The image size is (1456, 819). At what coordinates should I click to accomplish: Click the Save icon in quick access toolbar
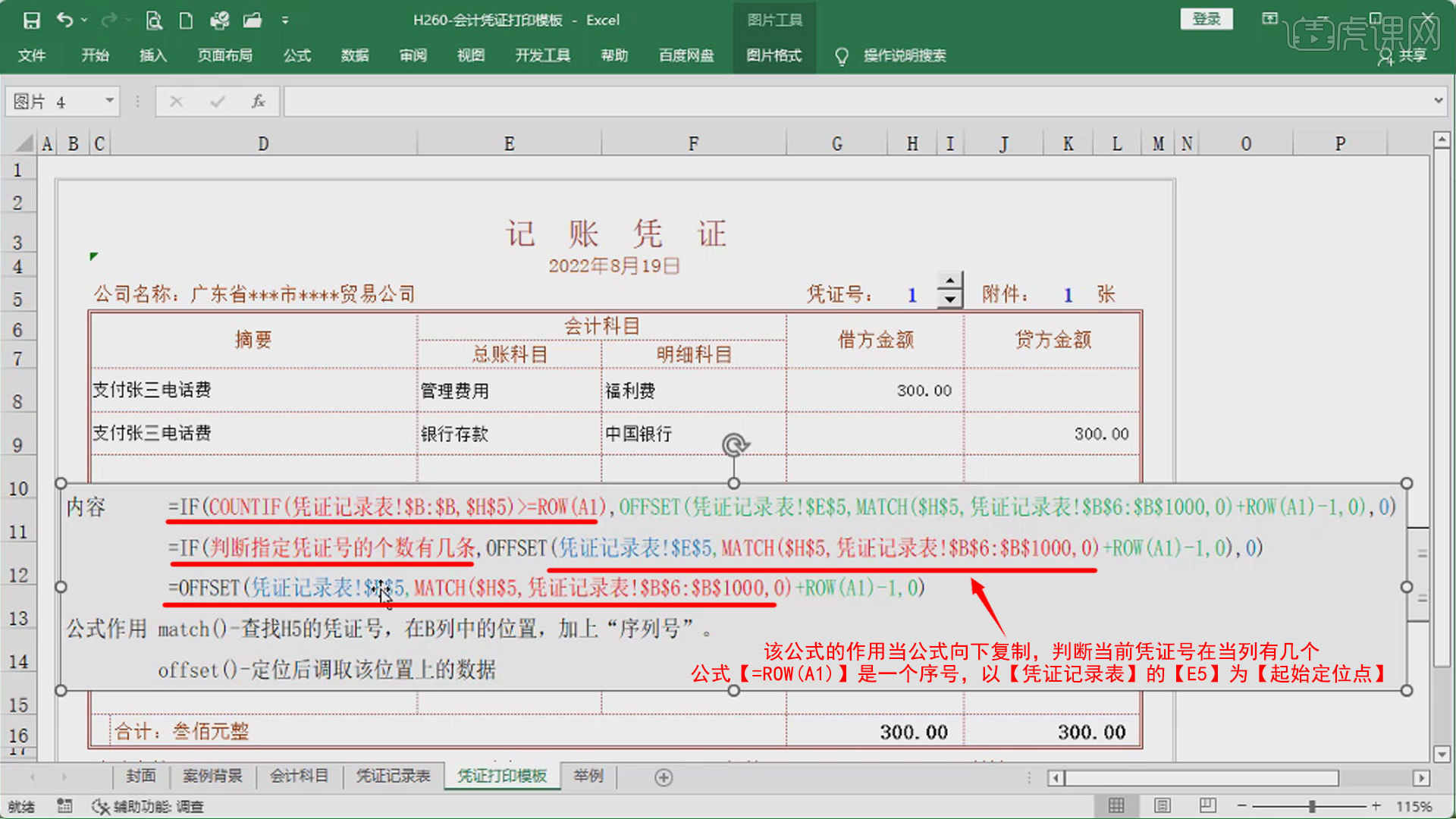tap(31, 20)
